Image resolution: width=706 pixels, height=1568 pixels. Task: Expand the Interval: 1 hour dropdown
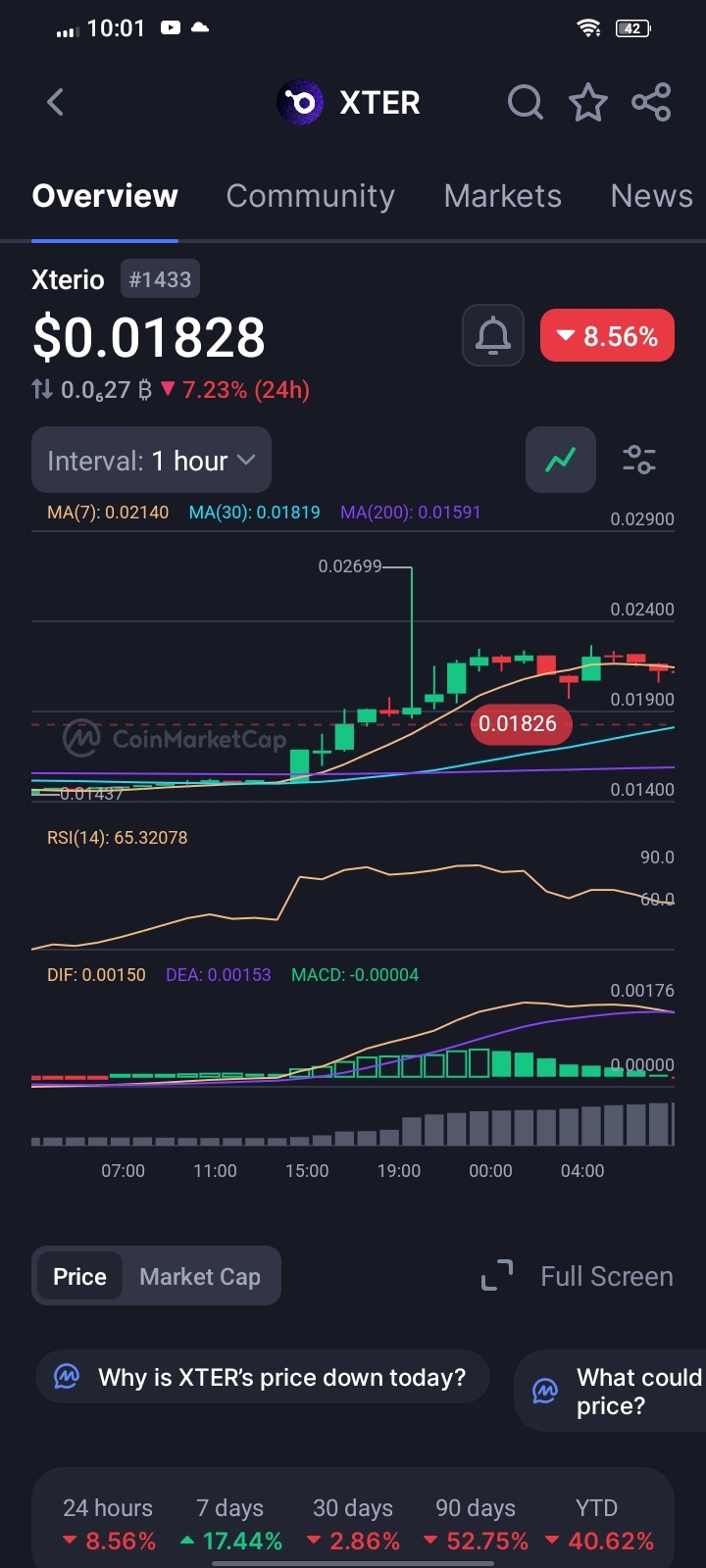[151, 460]
